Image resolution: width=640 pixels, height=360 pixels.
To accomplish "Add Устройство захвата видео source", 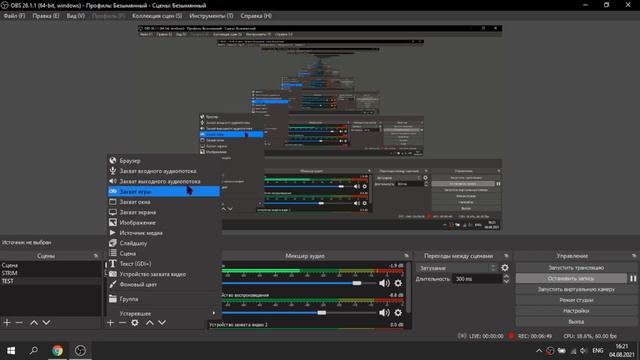I will tap(163, 274).
